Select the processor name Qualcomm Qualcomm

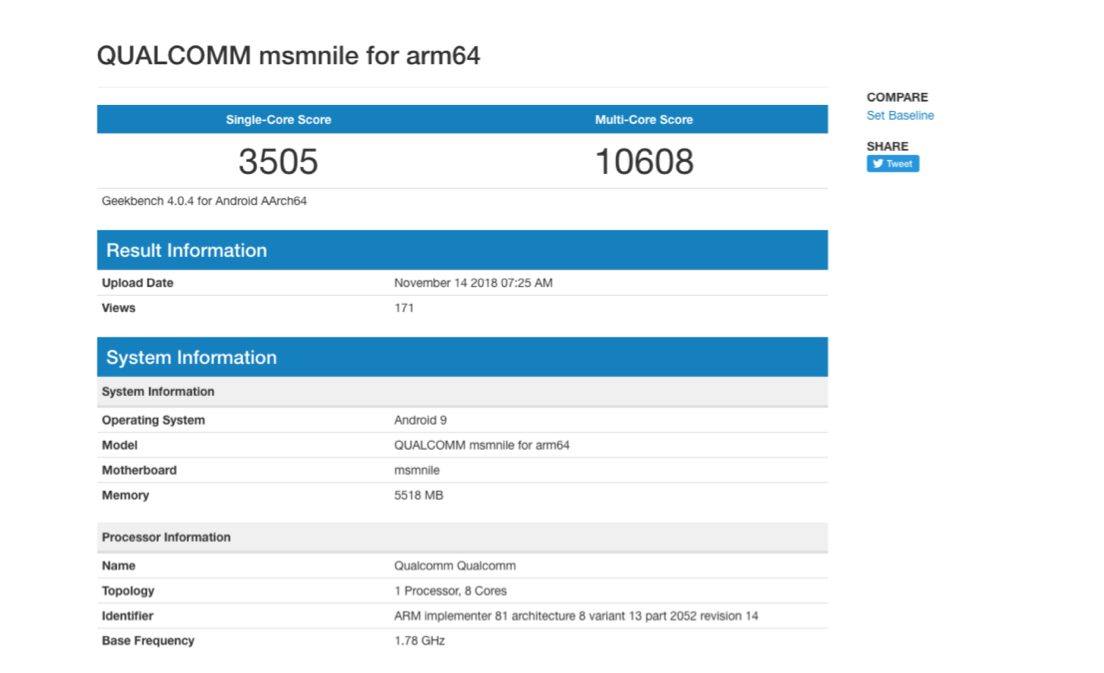(x=455, y=566)
